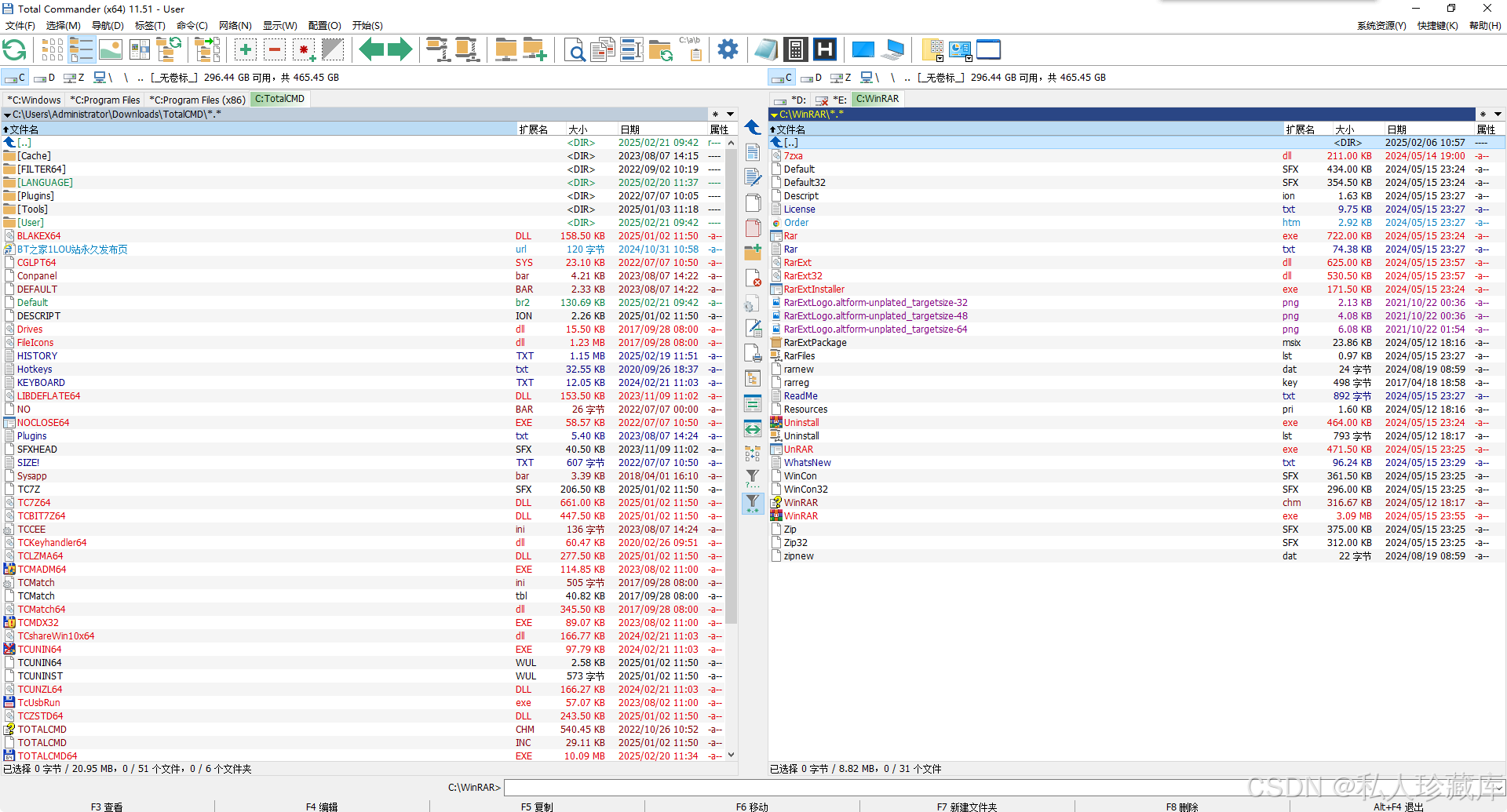Click the print file icon in the middle bar
The height and width of the screenshot is (812, 1507).
[753, 353]
